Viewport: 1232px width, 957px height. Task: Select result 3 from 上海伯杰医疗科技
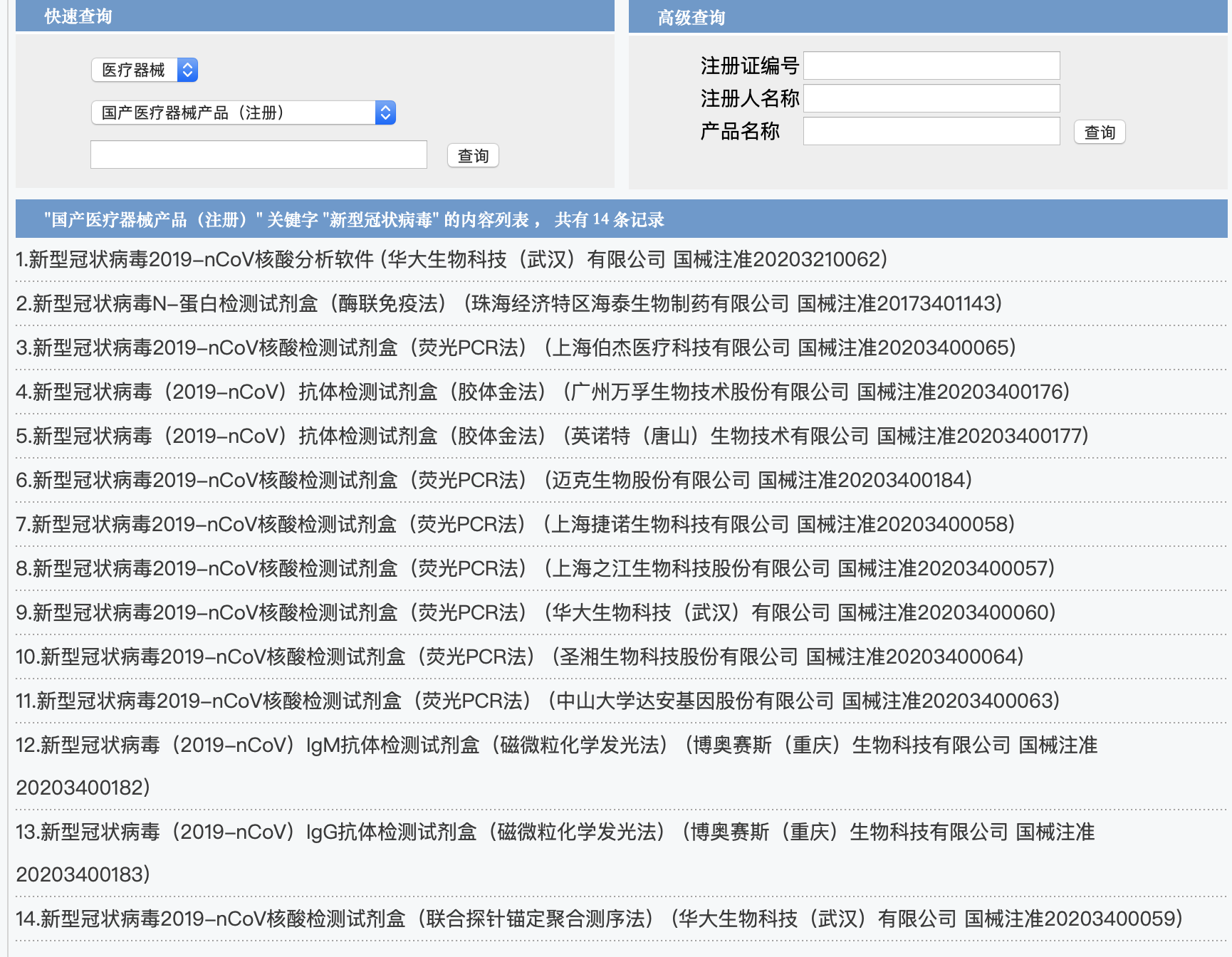pyautogui.click(x=516, y=347)
